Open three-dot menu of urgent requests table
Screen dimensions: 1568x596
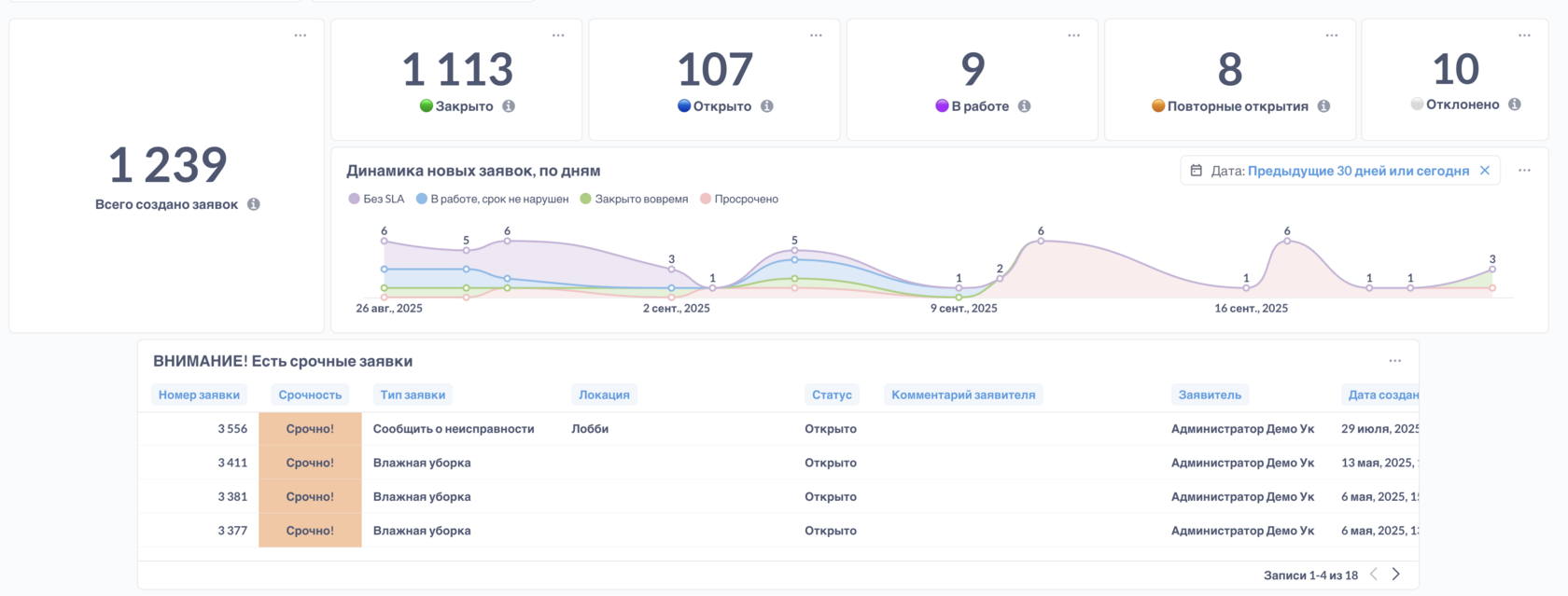coord(1395,361)
